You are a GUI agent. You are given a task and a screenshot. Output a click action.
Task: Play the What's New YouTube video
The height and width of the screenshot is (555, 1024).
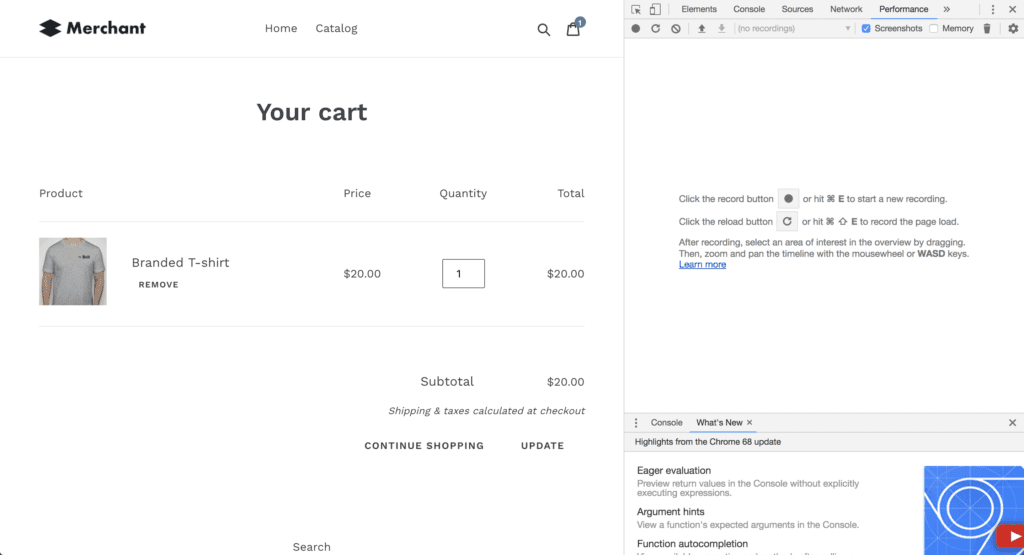1011,537
